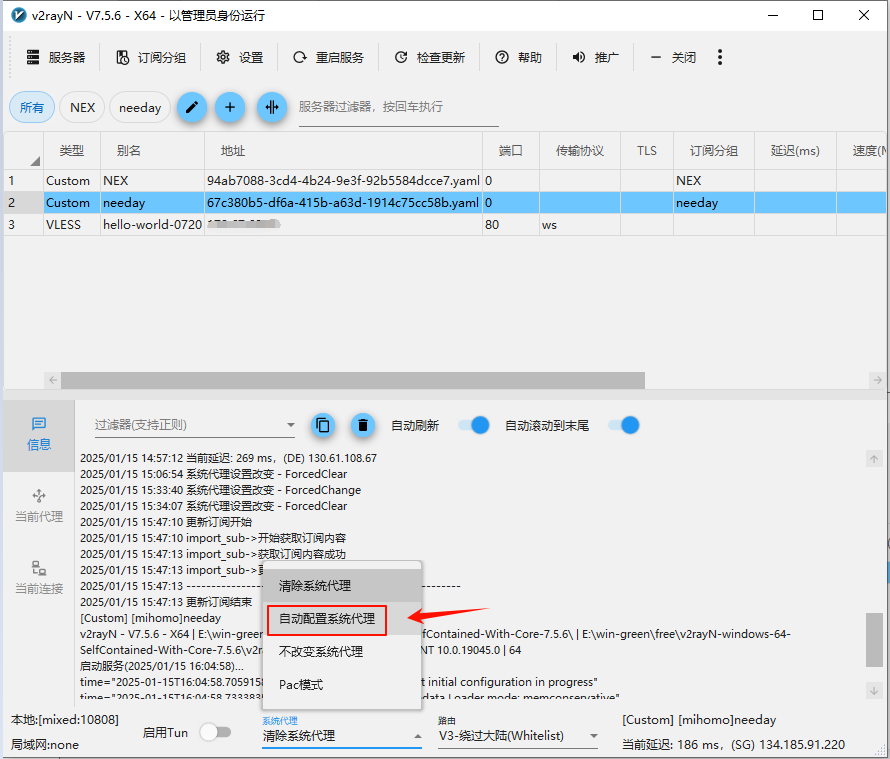This screenshot has height=759, width=890.
Task: Click the round auto column width button
Action: pyautogui.click(x=271, y=107)
